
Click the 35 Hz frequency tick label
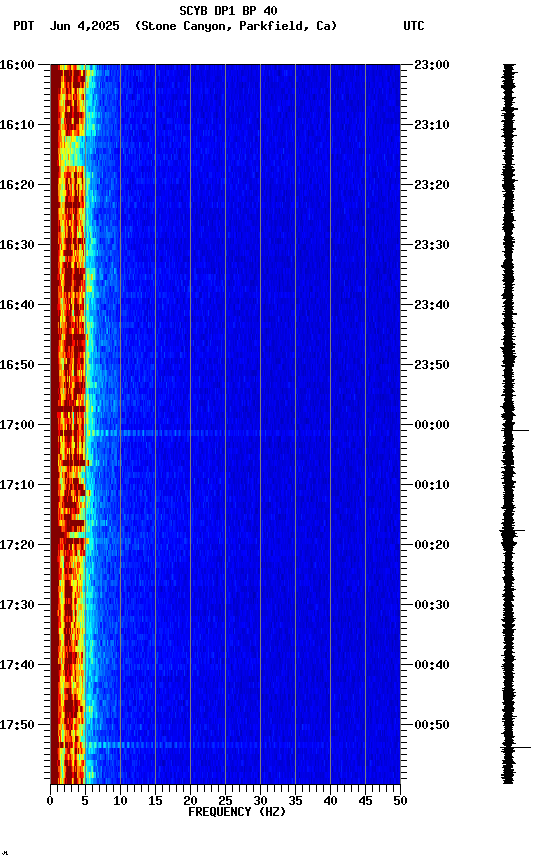click(x=295, y=801)
